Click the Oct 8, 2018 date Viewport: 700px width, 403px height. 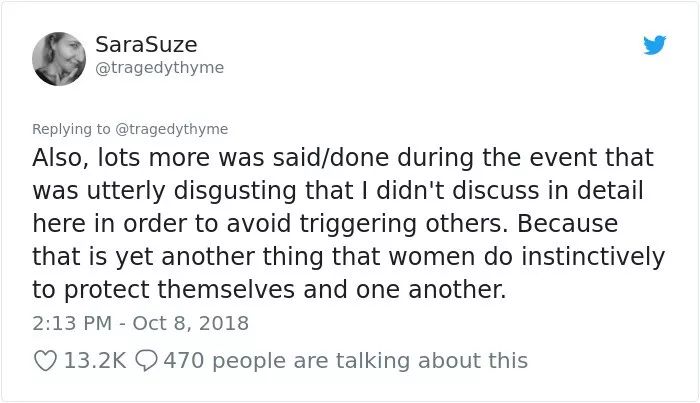click(191, 323)
